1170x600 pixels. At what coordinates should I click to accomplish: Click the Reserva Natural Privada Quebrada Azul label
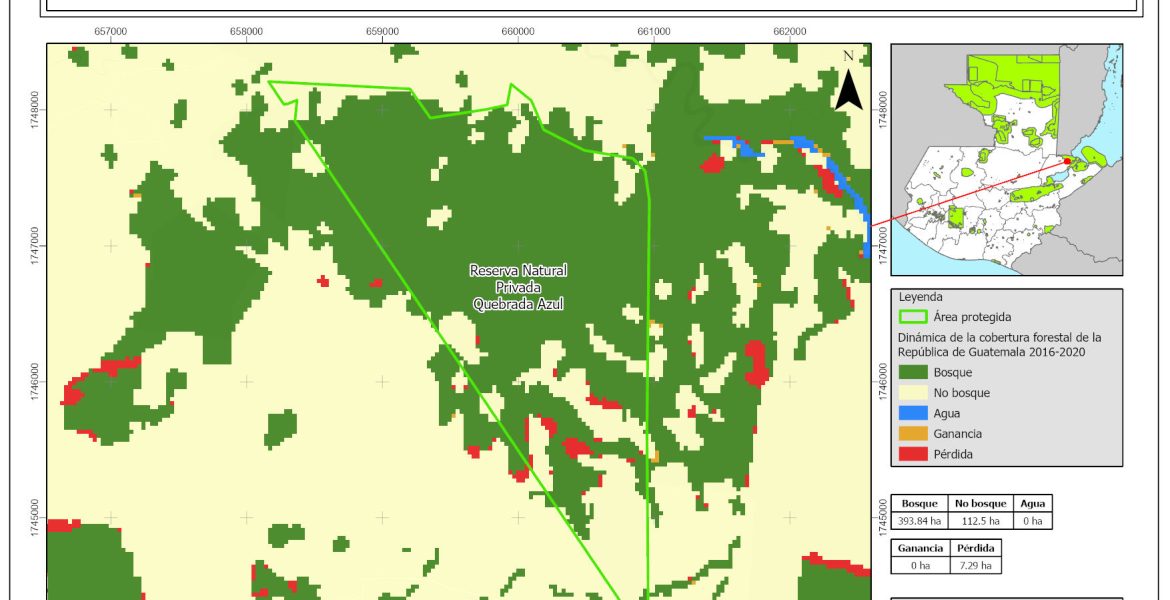[518, 287]
